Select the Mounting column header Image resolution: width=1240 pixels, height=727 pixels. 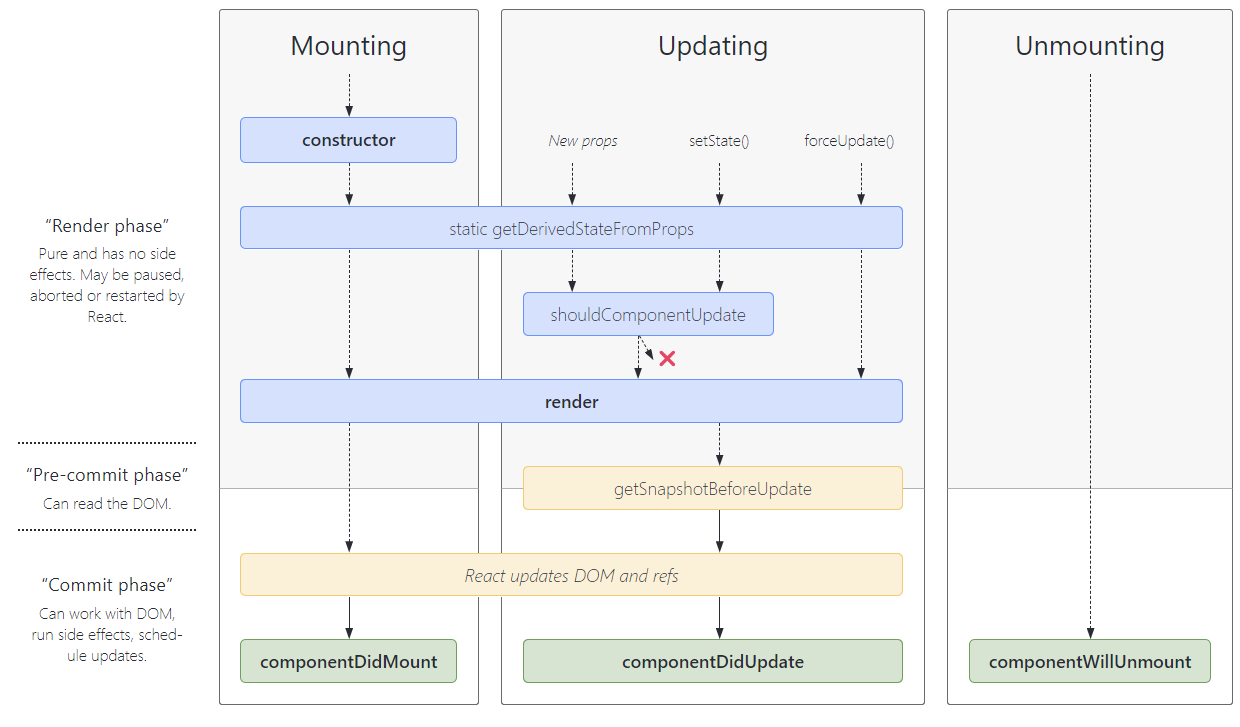tap(348, 46)
